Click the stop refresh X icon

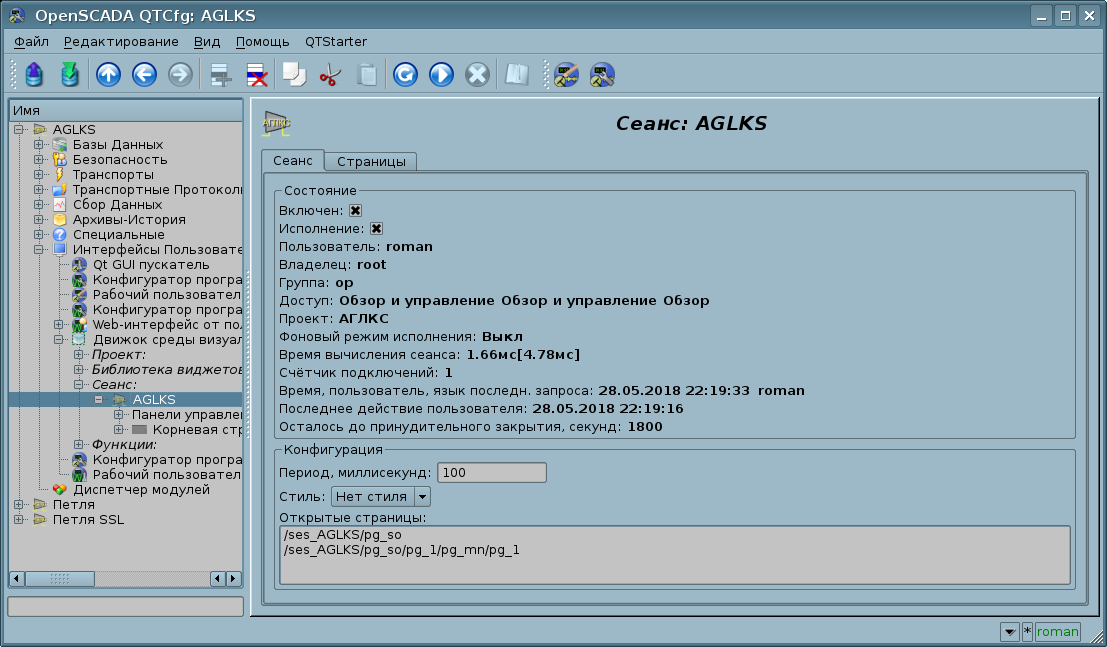477,74
